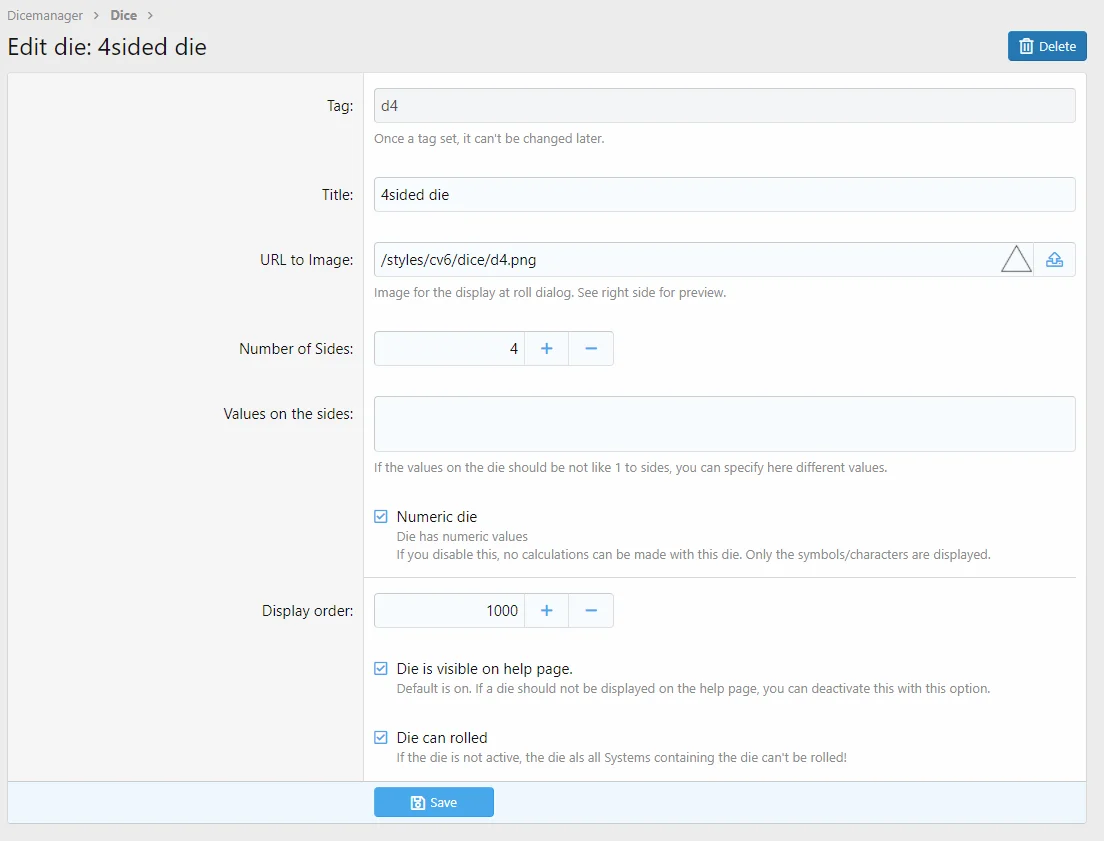The height and width of the screenshot is (841, 1104).
Task: Toggle Die is visible on help page
Action: click(x=381, y=669)
